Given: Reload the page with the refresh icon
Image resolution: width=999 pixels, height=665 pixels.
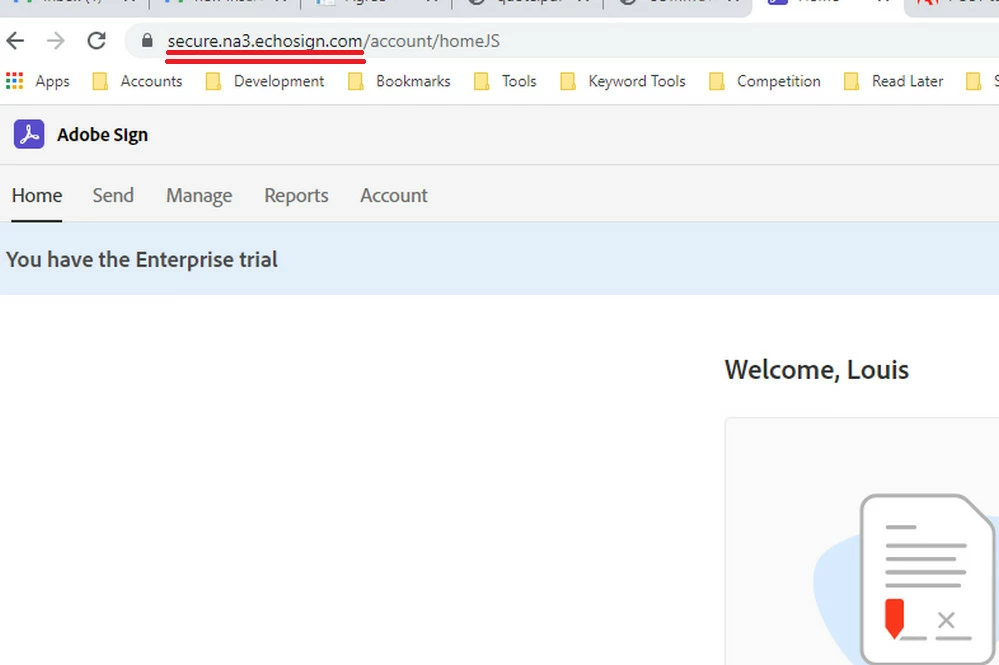Looking at the screenshot, I should (97, 41).
